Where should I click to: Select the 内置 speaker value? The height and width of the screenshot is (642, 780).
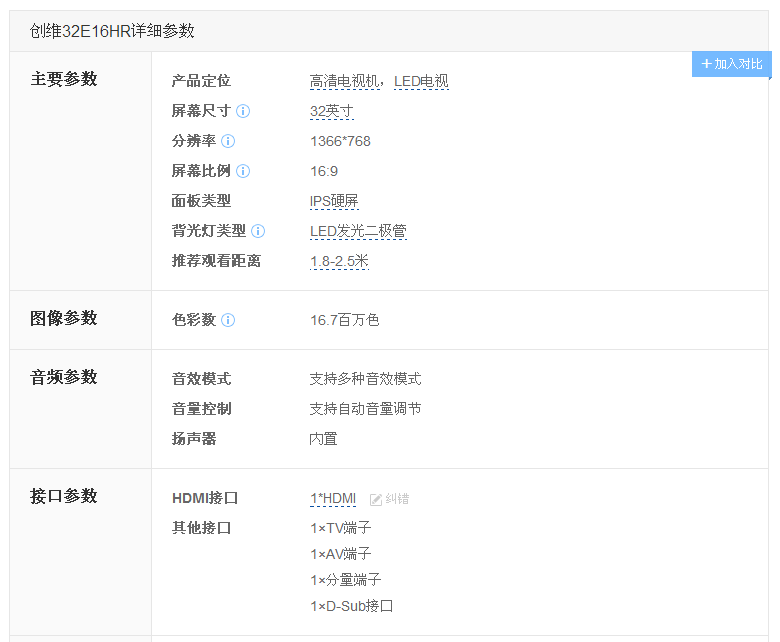(323, 439)
